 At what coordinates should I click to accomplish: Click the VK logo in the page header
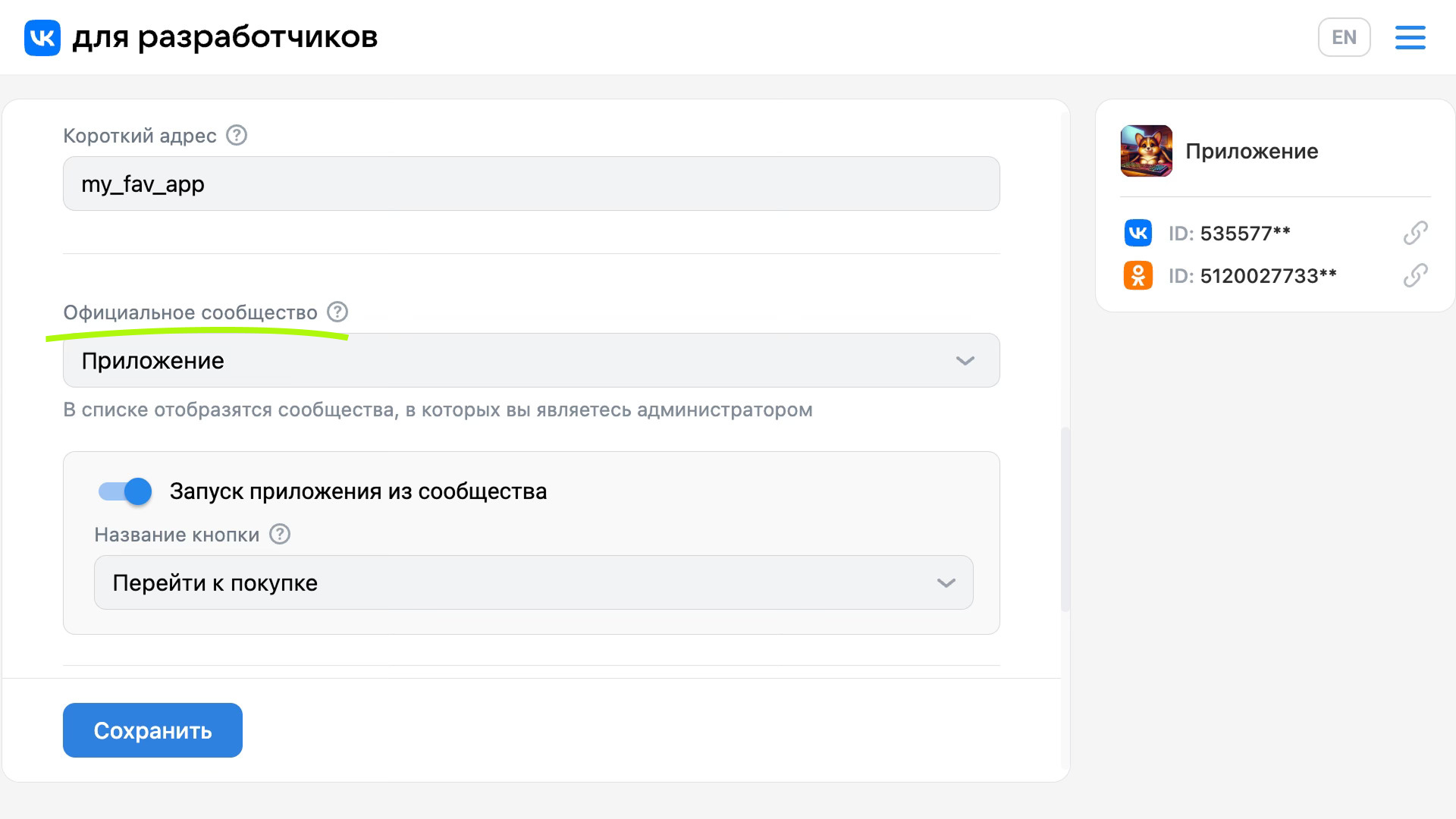coord(42,37)
